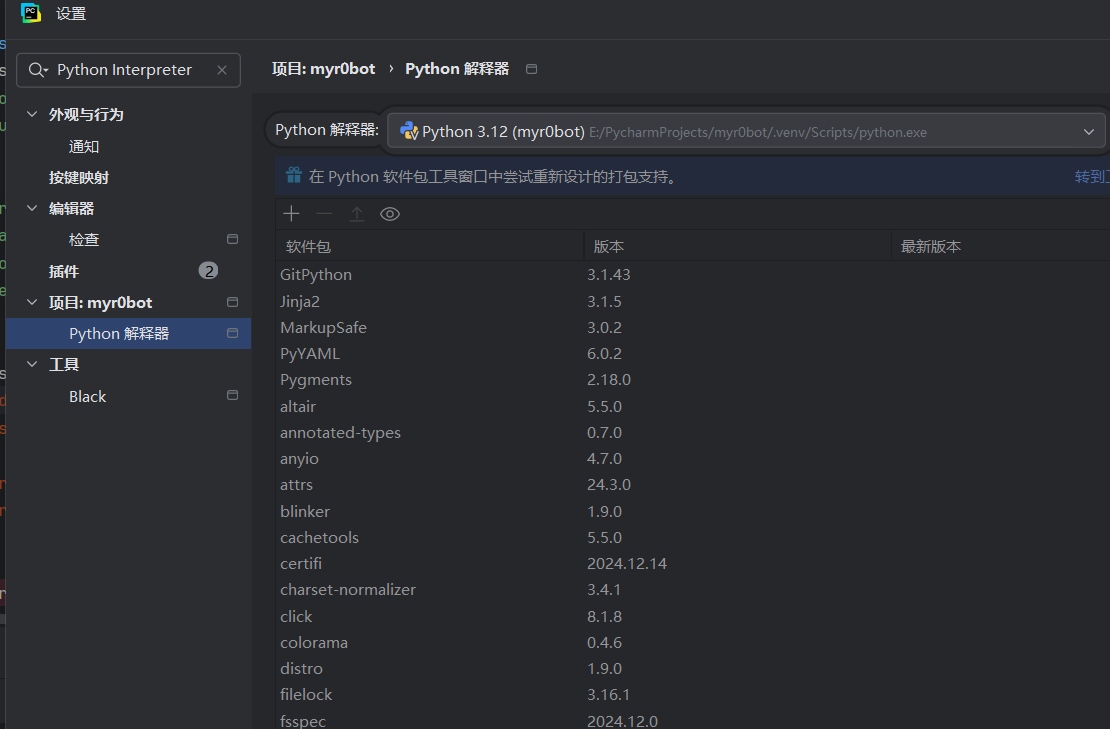Select the MarkupSafe package row
Image resolution: width=1110 pixels, height=729 pixels.
(692, 328)
